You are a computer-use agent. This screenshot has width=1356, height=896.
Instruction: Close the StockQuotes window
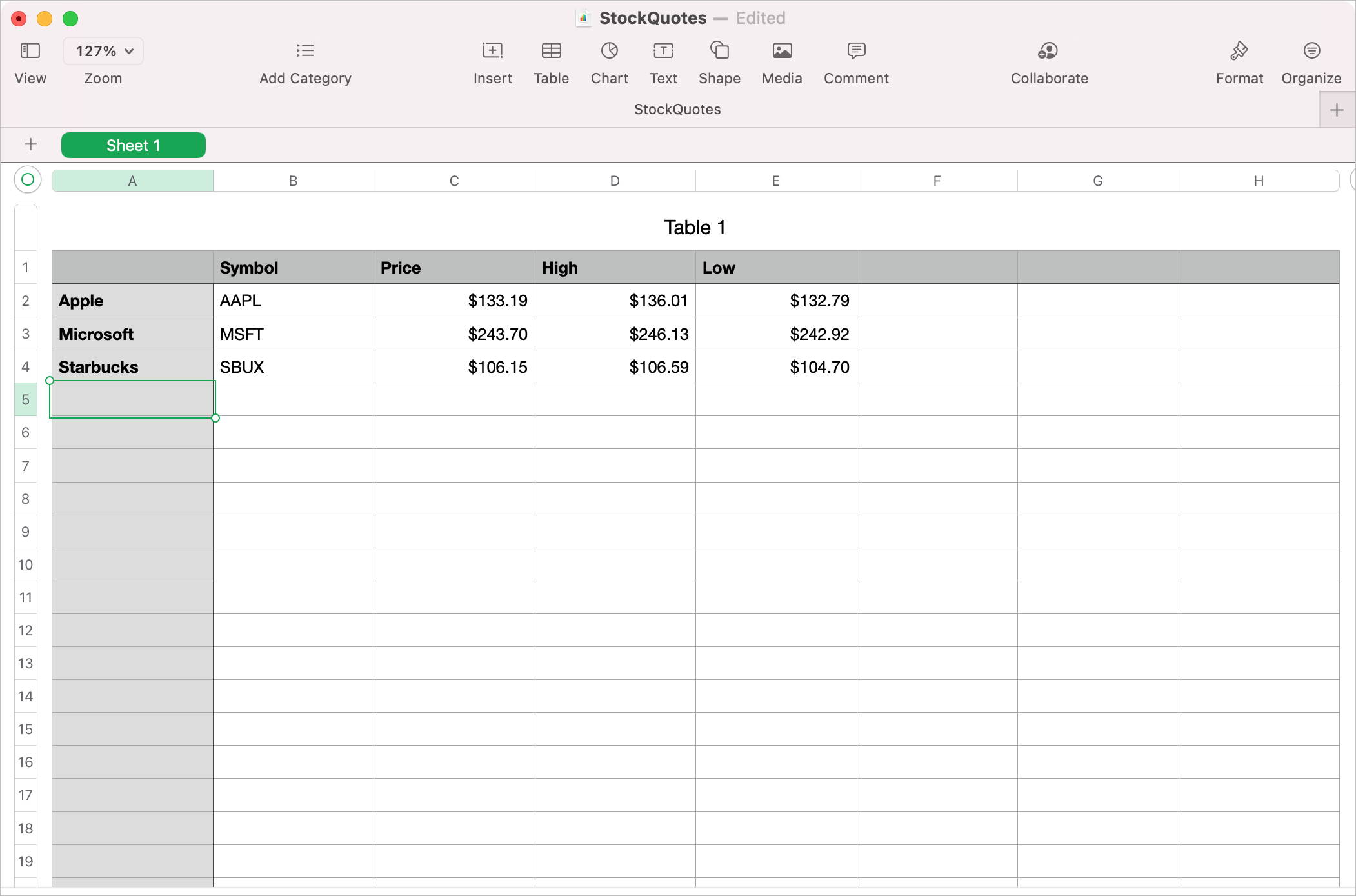[19, 19]
